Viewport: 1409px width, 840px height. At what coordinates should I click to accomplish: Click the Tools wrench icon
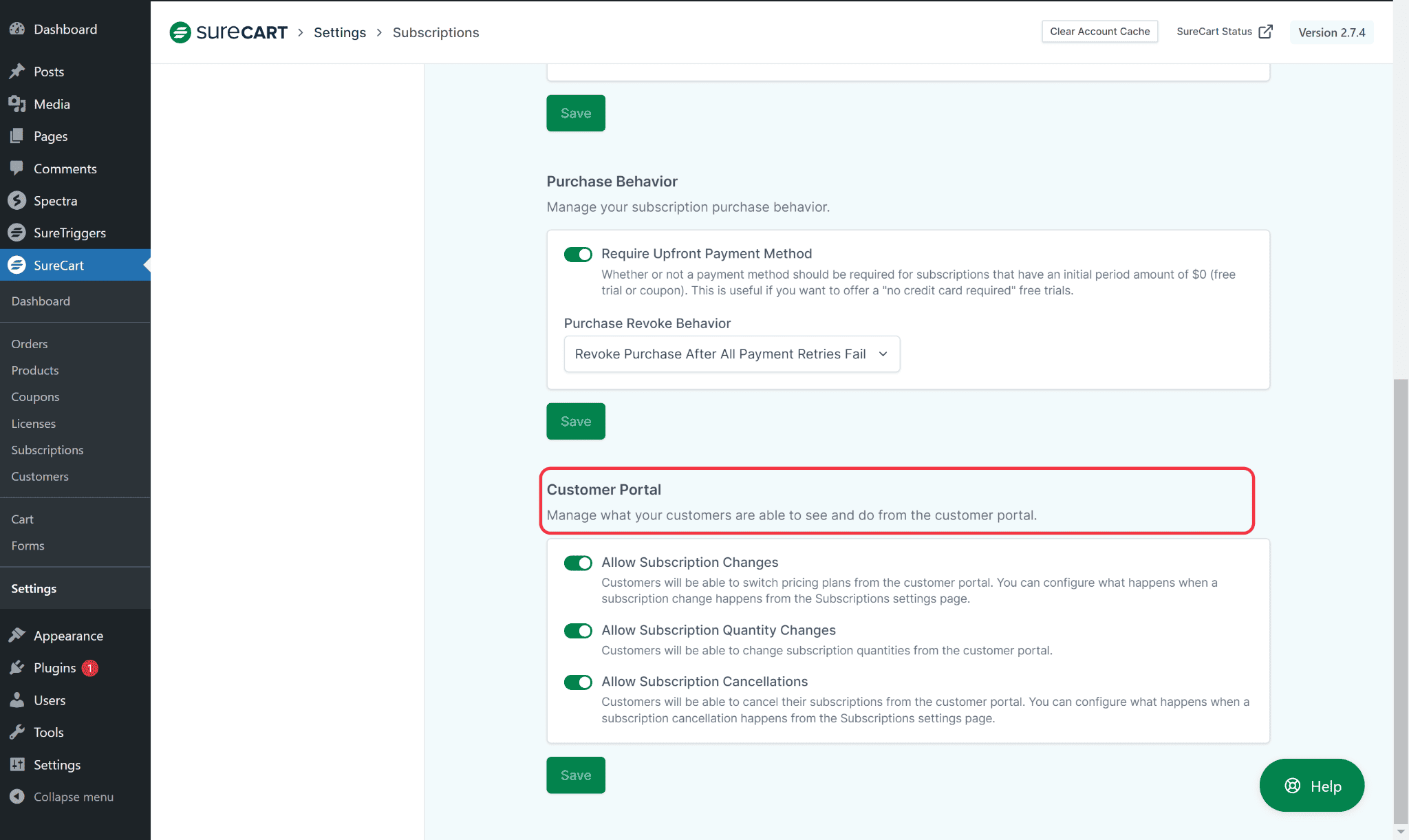(x=17, y=732)
